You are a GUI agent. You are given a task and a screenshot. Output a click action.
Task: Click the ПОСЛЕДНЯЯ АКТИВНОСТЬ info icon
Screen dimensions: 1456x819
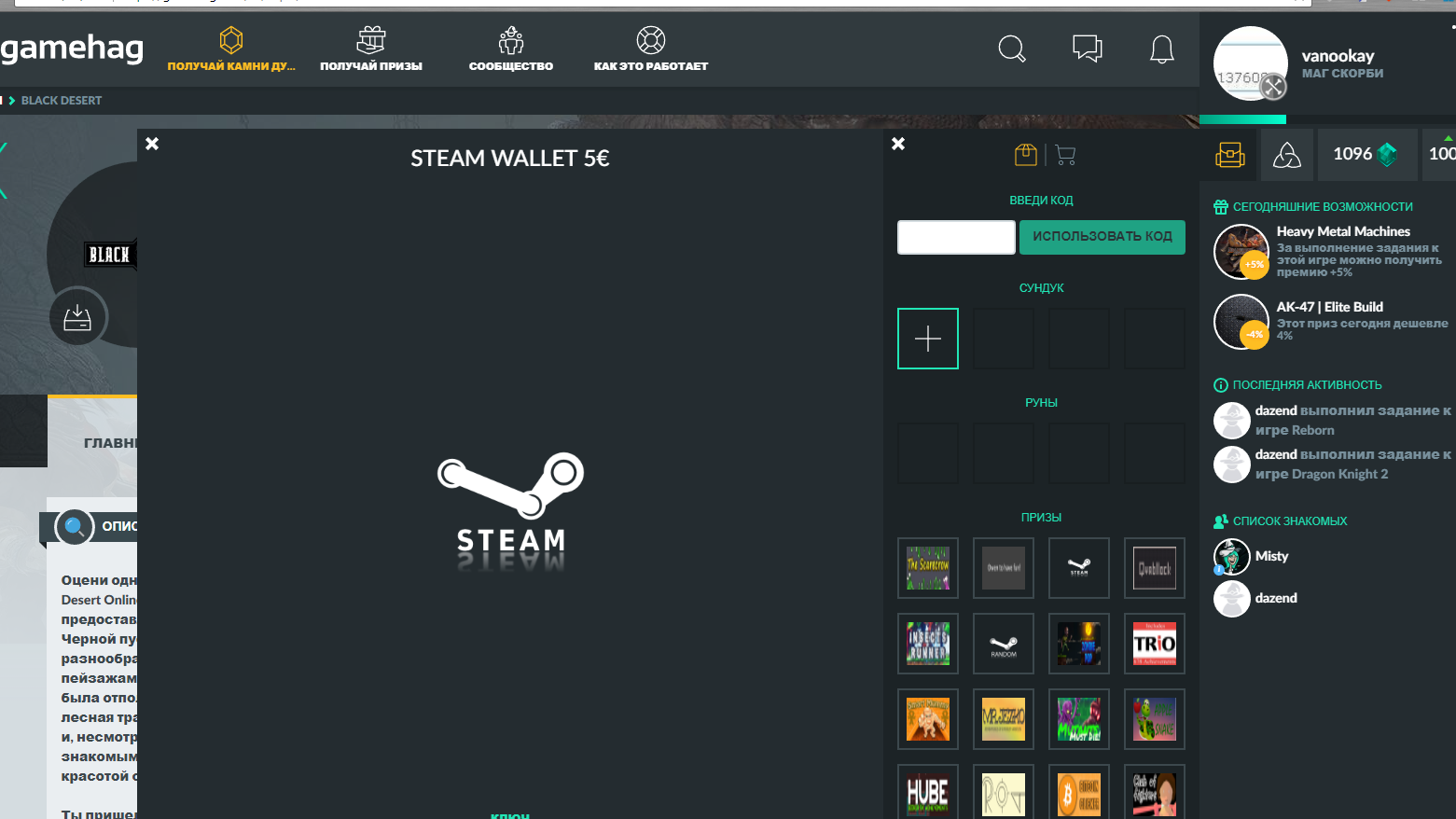(1221, 385)
